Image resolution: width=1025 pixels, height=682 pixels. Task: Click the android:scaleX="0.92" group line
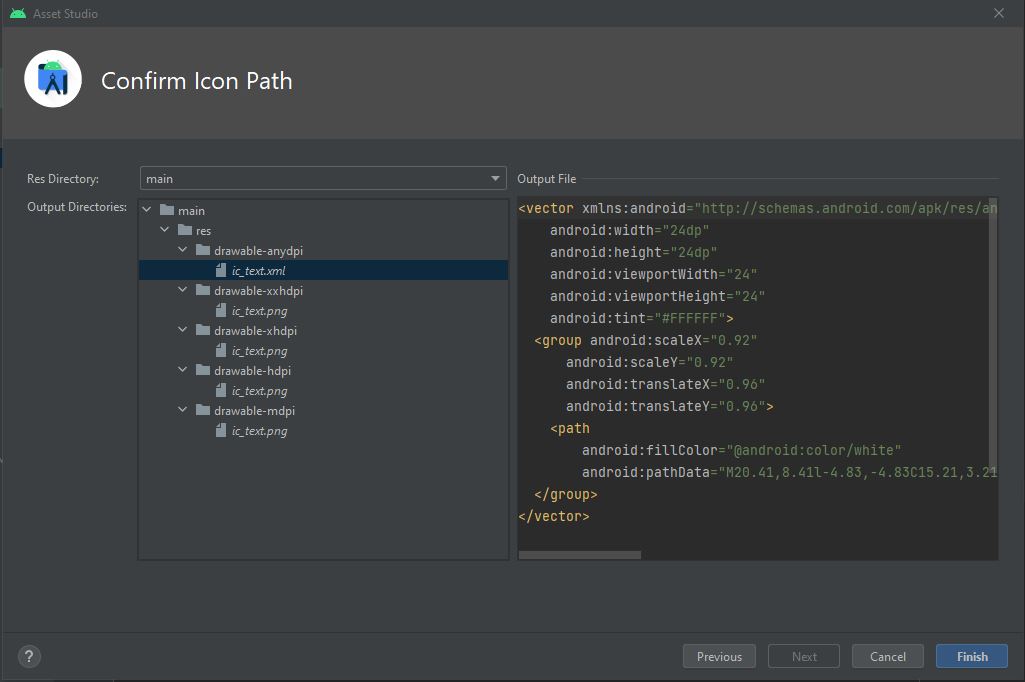point(645,340)
